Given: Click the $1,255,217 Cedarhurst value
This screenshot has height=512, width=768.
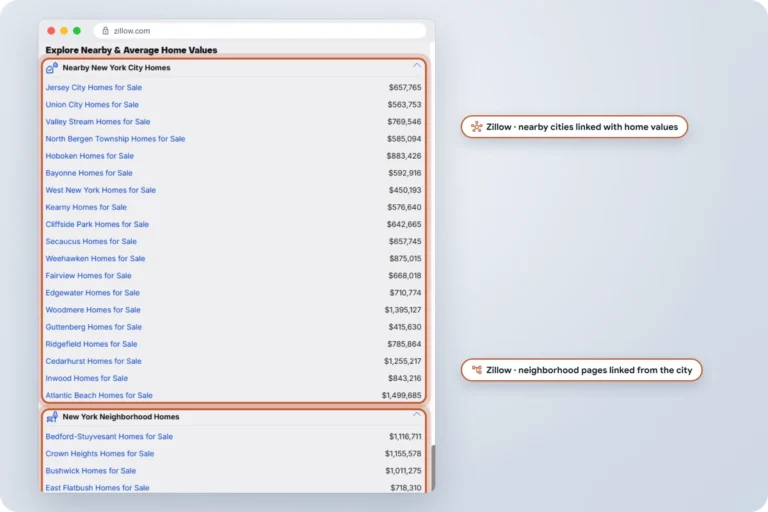Looking at the screenshot, I should point(403,361).
